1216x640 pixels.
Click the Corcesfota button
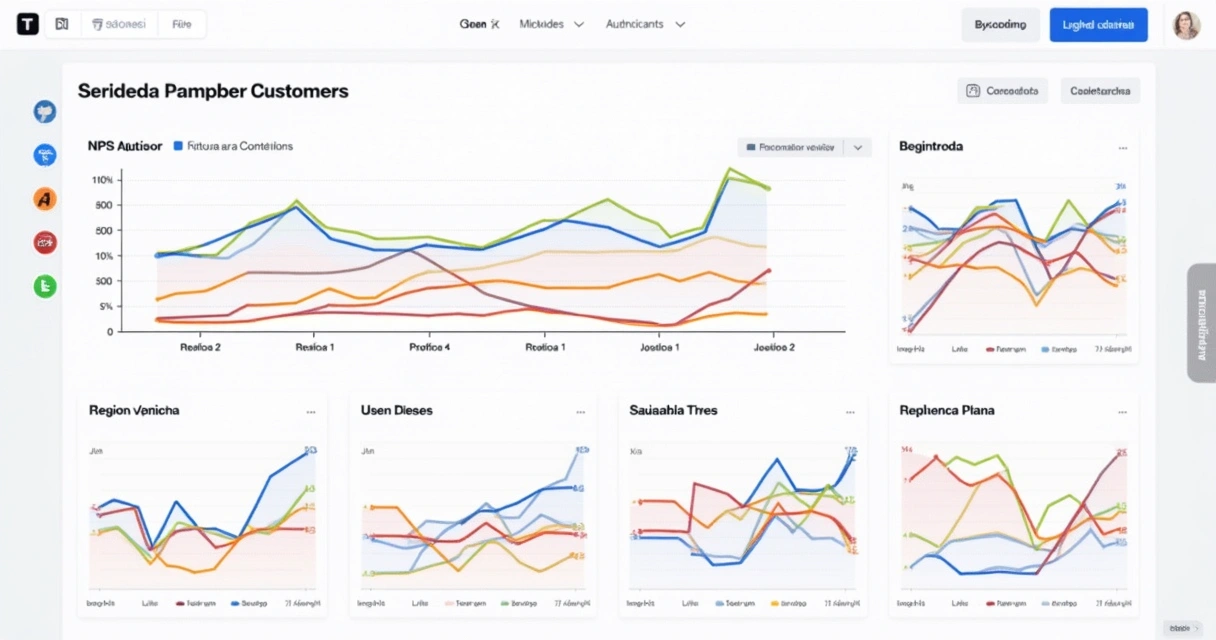(1002, 91)
